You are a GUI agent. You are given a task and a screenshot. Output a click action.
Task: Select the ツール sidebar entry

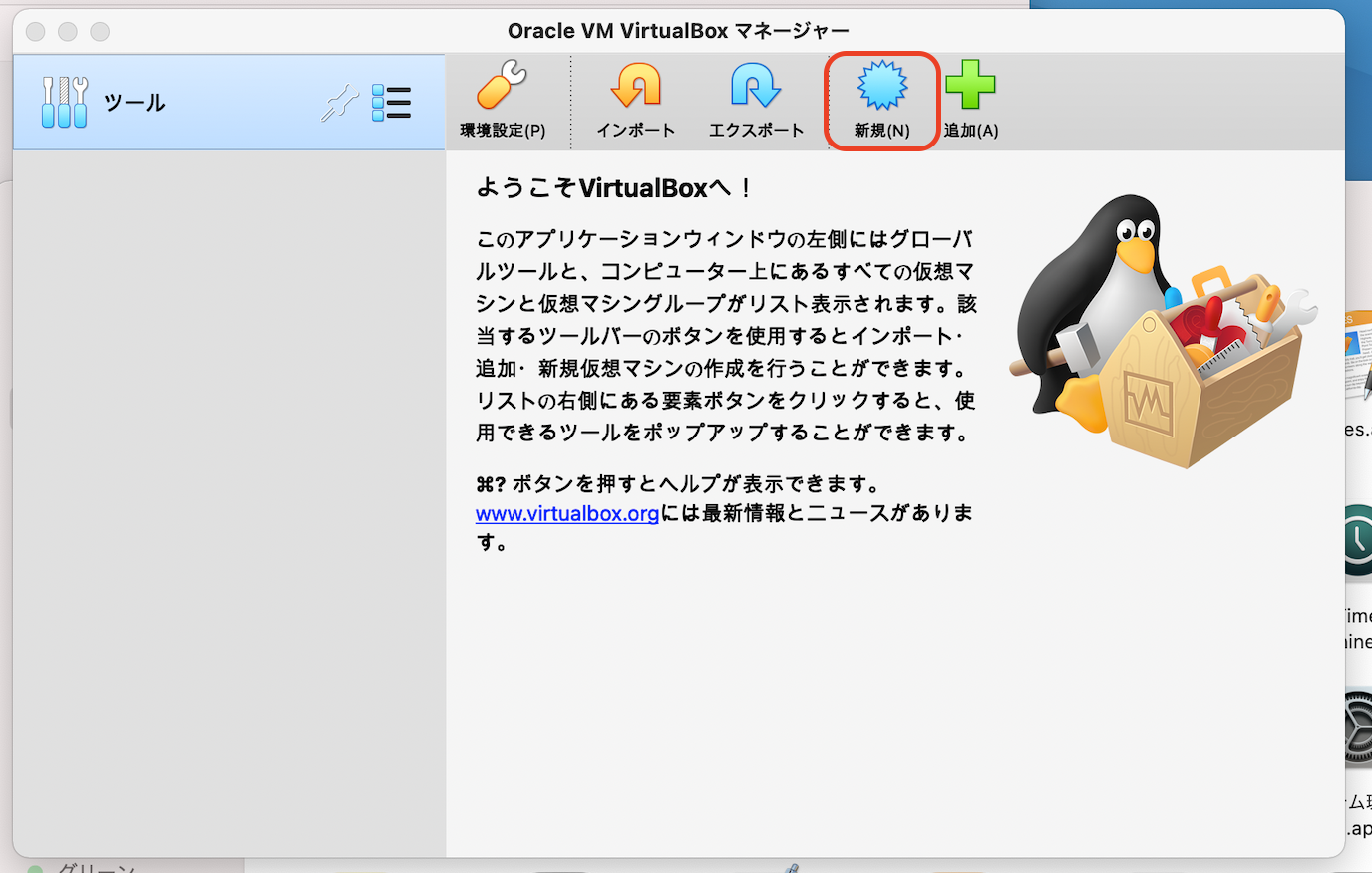(x=135, y=101)
